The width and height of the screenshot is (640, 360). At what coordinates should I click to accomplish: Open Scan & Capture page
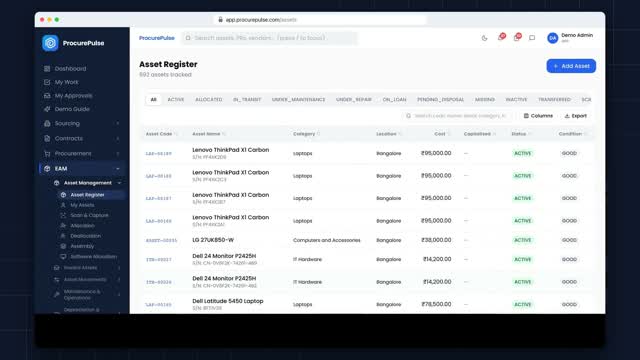(89, 215)
